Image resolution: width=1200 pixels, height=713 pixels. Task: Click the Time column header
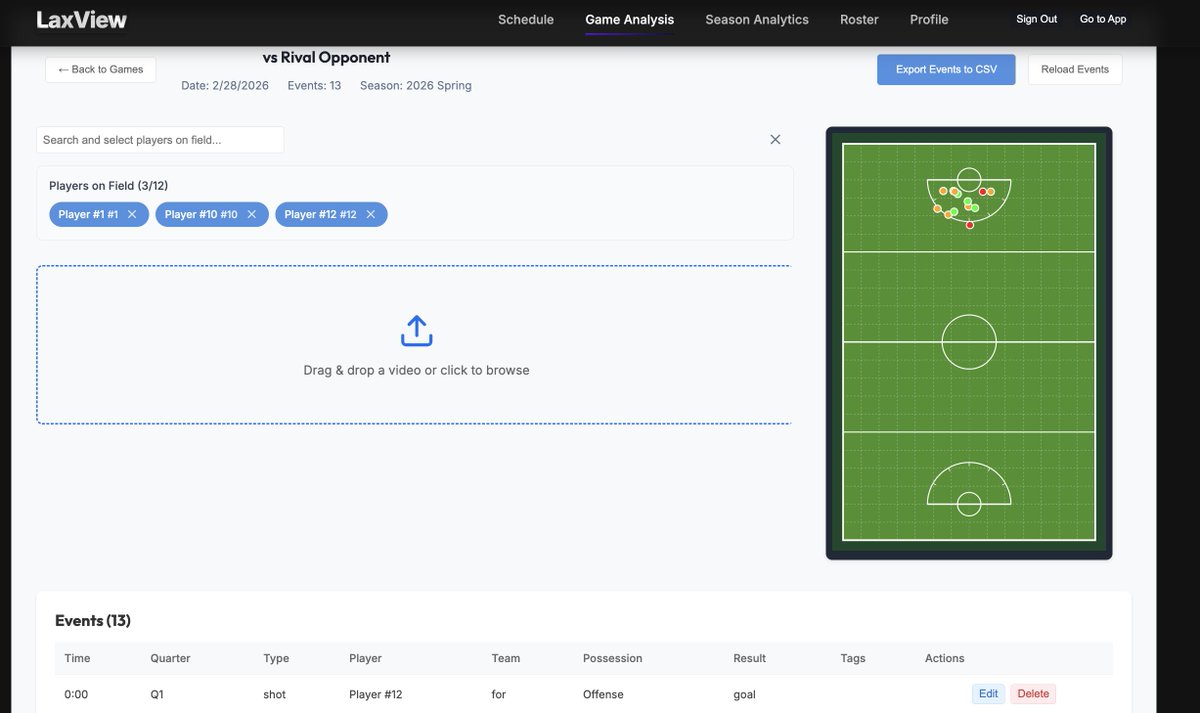(x=77, y=658)
